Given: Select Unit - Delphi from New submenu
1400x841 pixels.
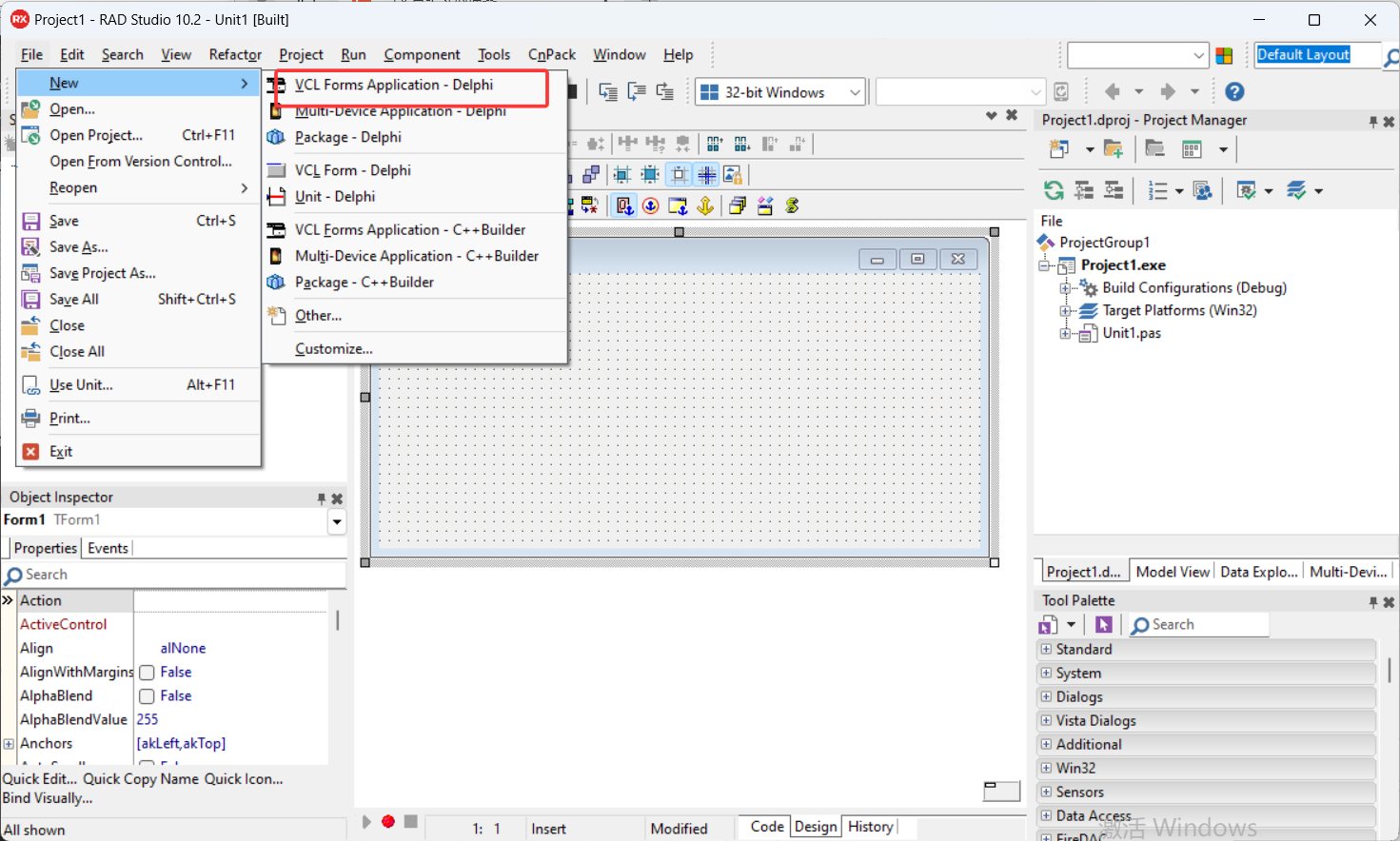Looking at the screenshot, I should point(417,197).
